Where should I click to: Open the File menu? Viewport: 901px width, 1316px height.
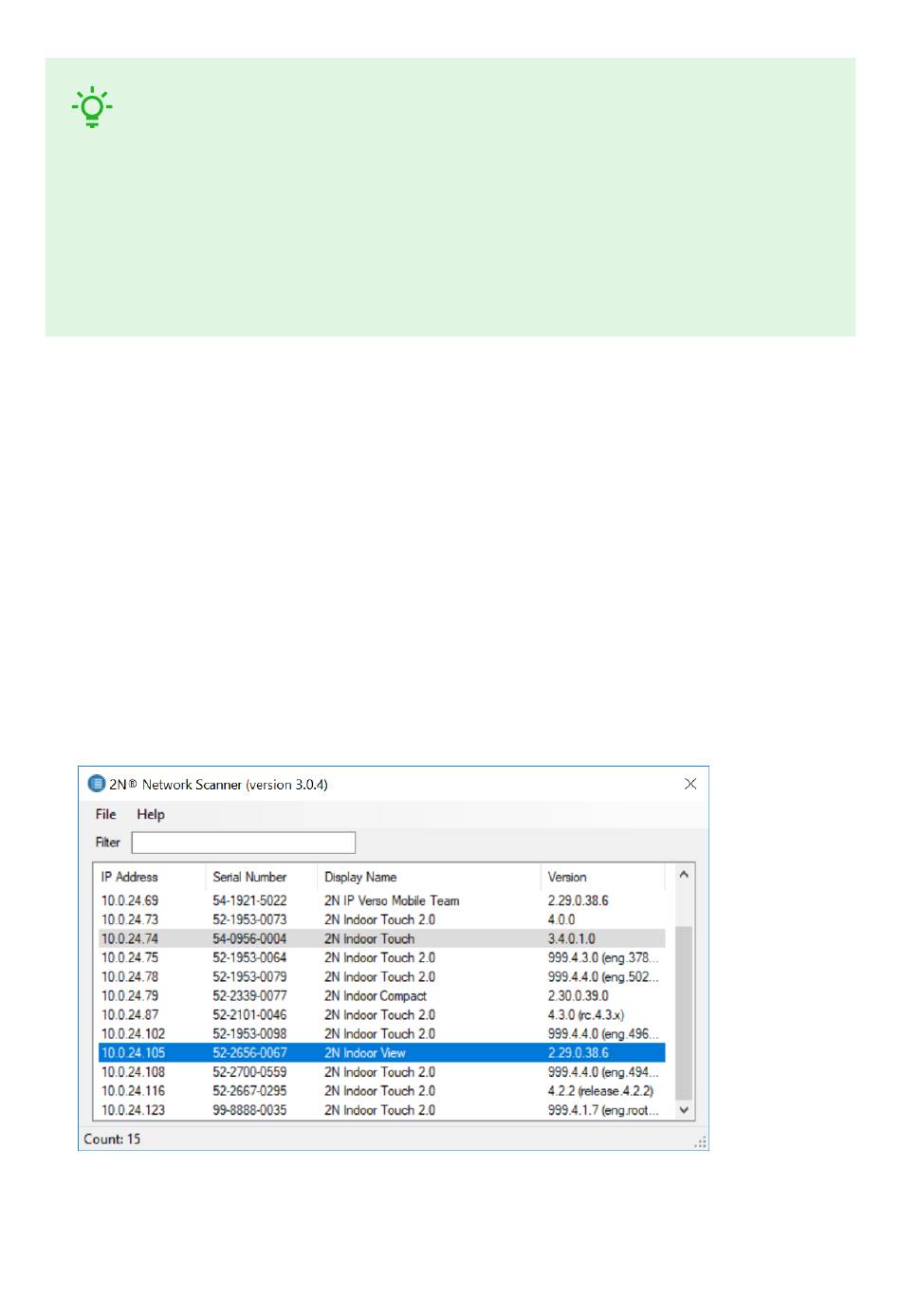tap(105, 814)
